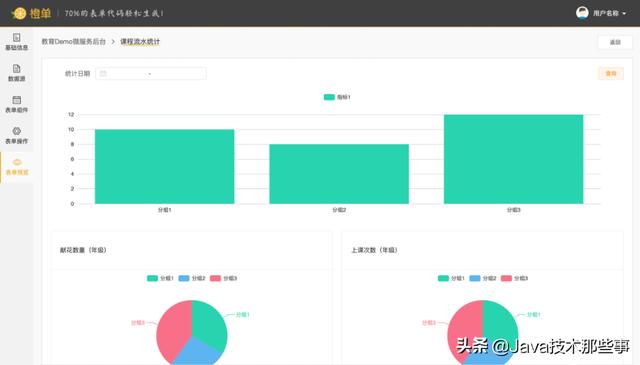Open the 统计日期 date range field

151,73
